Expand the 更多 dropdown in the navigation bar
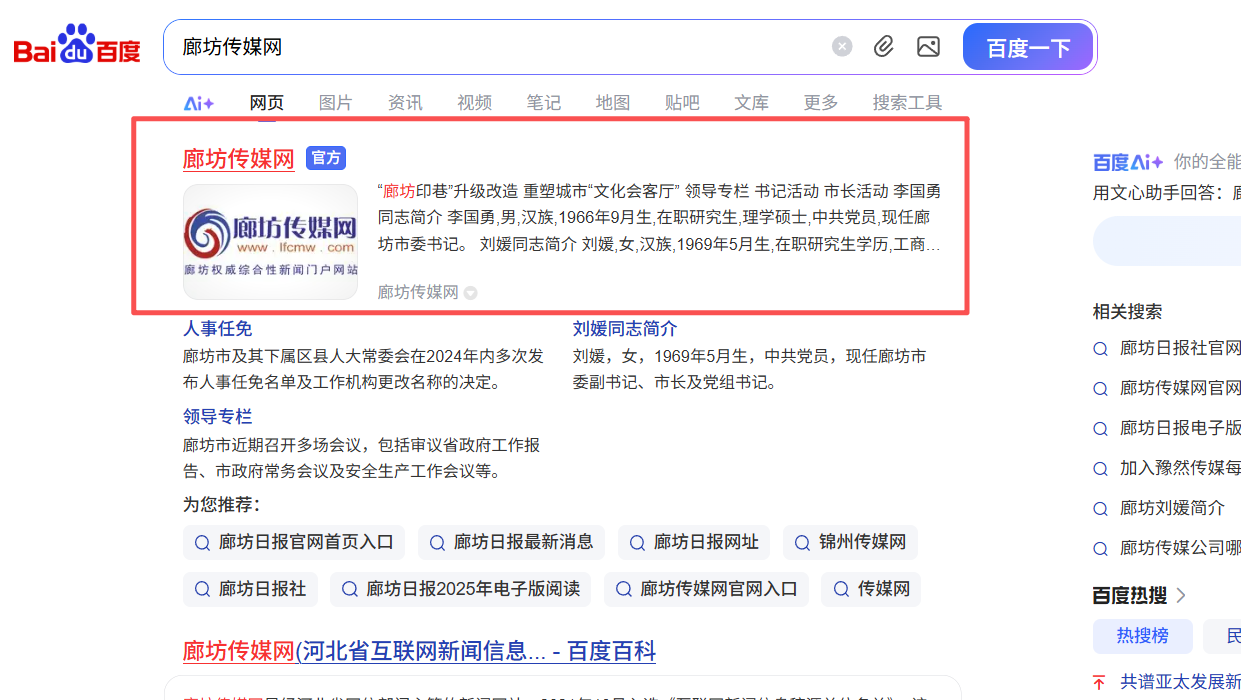 (819, 101)
